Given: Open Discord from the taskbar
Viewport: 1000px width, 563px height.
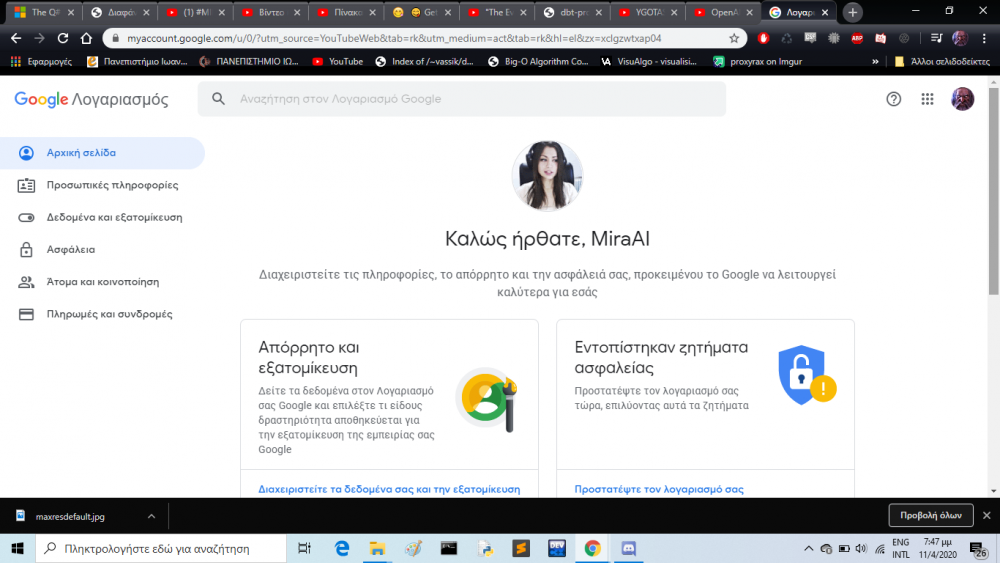Looking at the screenshot, I should tap(629, 548).
